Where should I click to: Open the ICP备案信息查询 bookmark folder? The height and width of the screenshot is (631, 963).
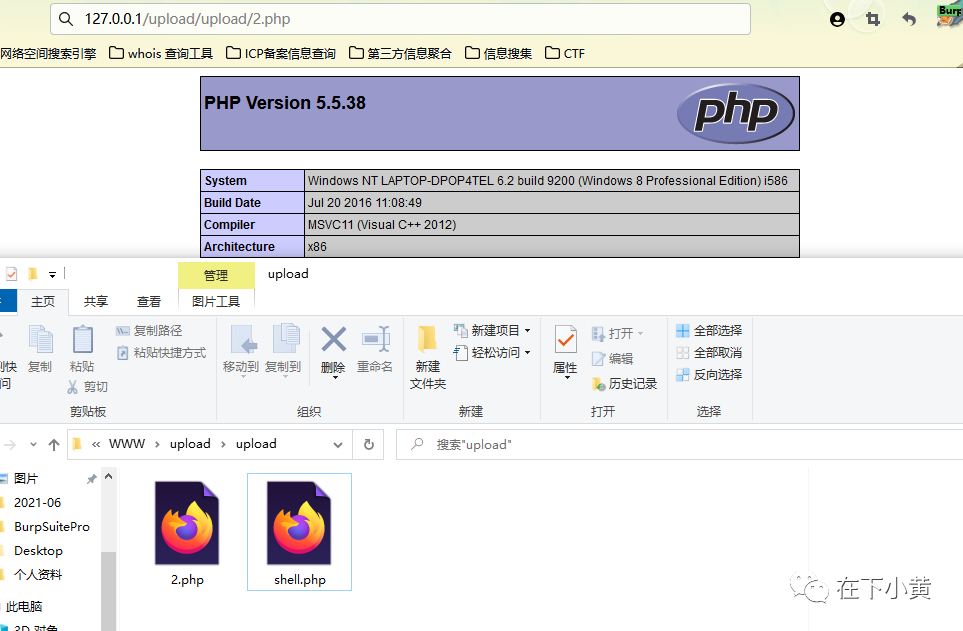pyautogui.click(x=281, y=53)
